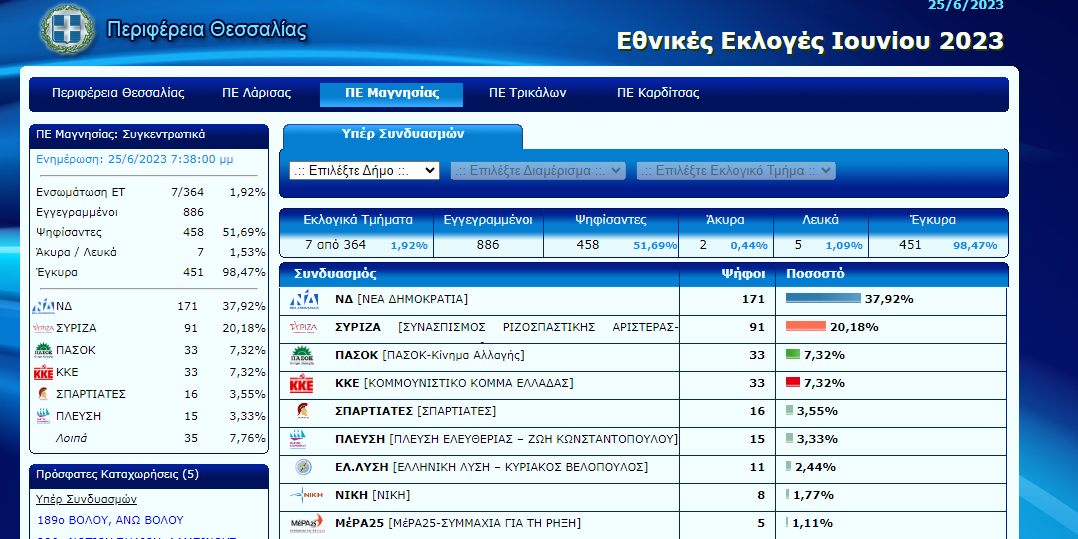Click the ΠΛΕΥΣΗ logo in left summary panel
The height and width of the screenshot is (539, 1078).
point(43,416)
